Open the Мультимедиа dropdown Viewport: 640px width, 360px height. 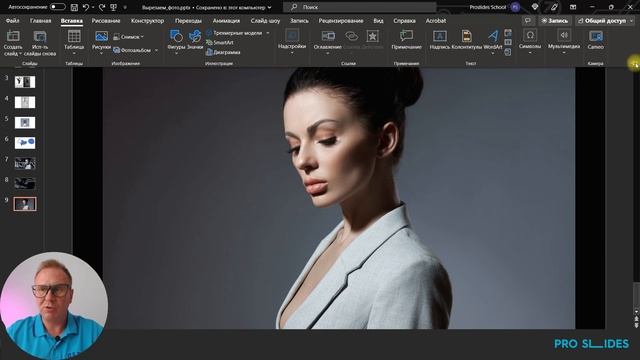click(x=564, y=42)
